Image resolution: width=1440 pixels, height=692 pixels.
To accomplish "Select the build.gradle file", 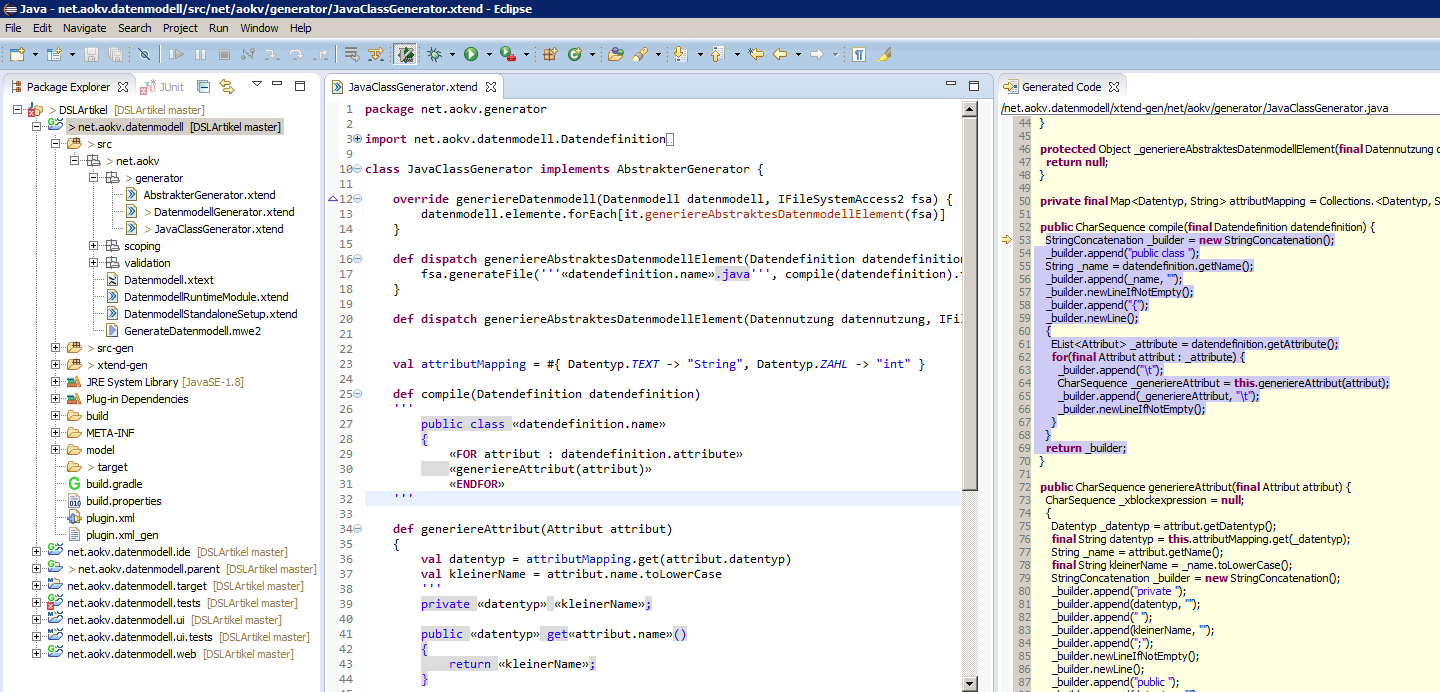I will pos(114,484).
